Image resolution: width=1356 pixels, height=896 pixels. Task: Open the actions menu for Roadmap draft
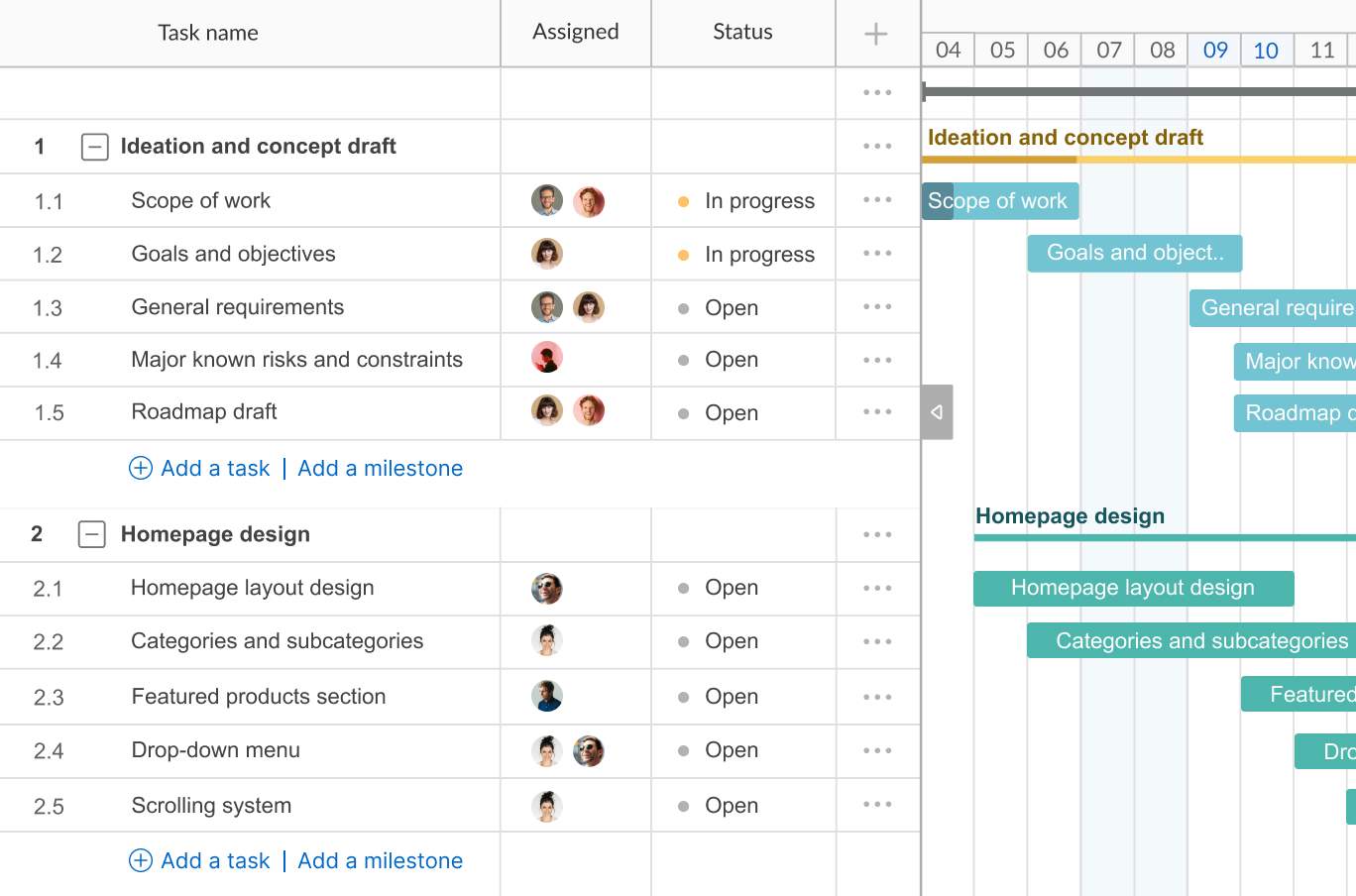876,412
